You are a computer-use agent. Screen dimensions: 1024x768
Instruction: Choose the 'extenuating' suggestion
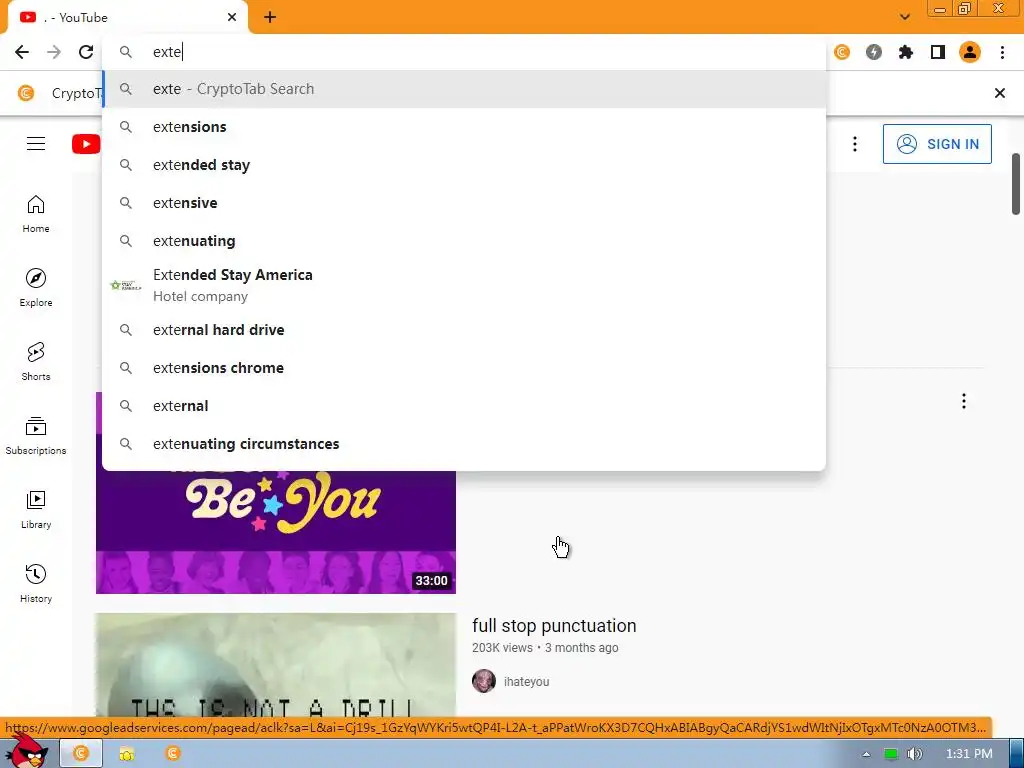click(x=464, y=240)
